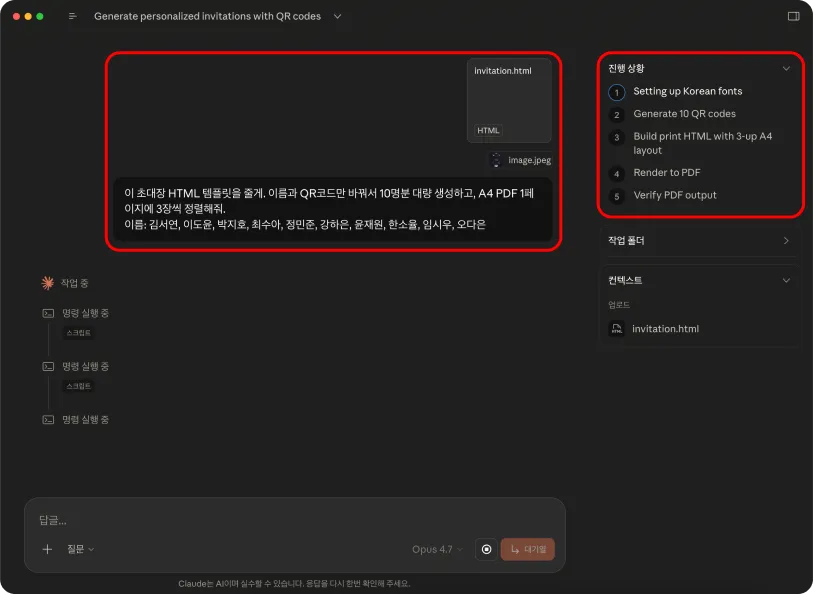Image resolution: width=813 pixels, height=594 pixels.
Task: Click terminal icon of first command row
Action: pyautogui.click(x=48, y=313)
